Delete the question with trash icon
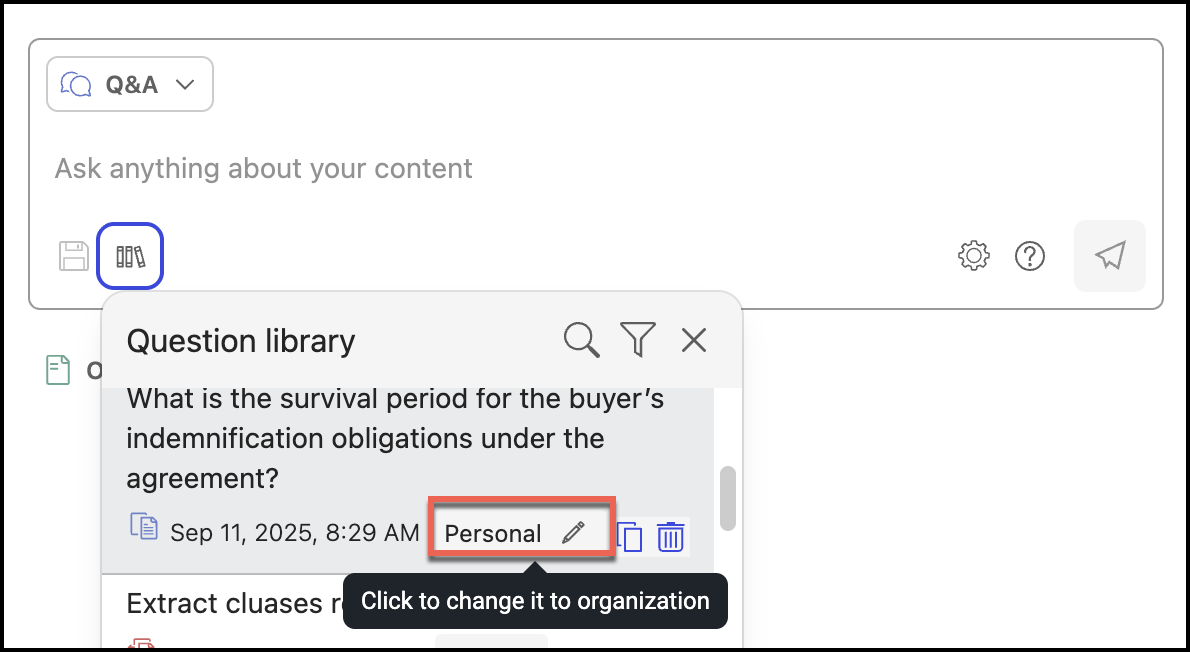1190x652 pixels. 670,537
